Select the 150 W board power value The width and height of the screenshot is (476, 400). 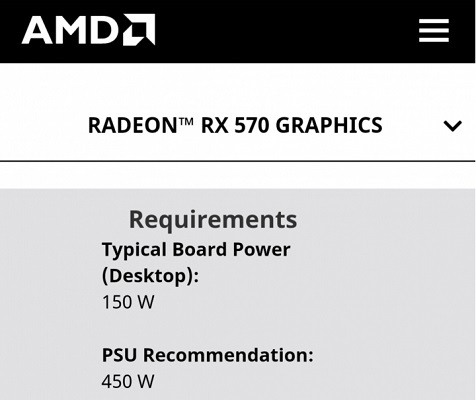pyautogui.click(x=128, y=302)
